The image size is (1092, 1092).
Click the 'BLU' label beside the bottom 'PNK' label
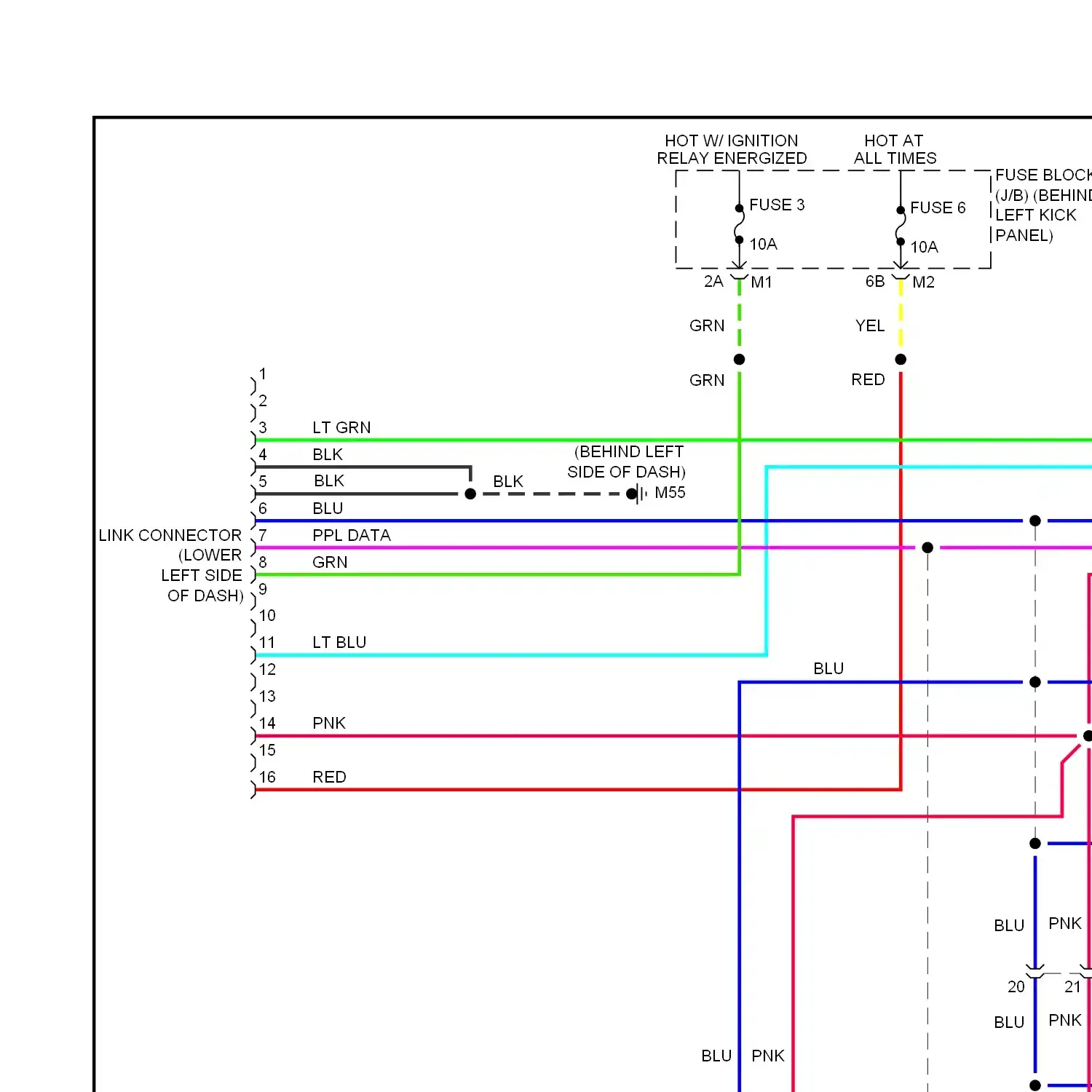(716, 1056)
